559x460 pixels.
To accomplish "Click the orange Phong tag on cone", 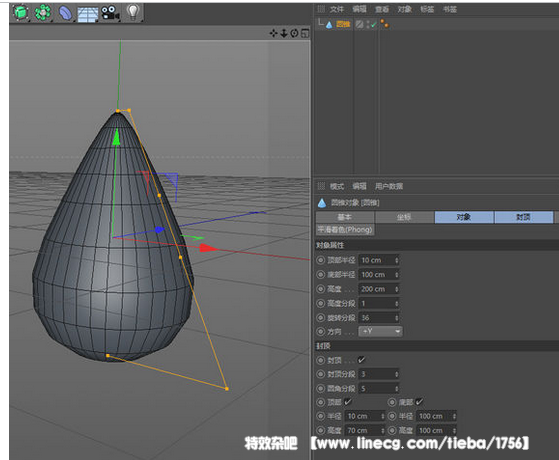I will [x=384, y=24].
